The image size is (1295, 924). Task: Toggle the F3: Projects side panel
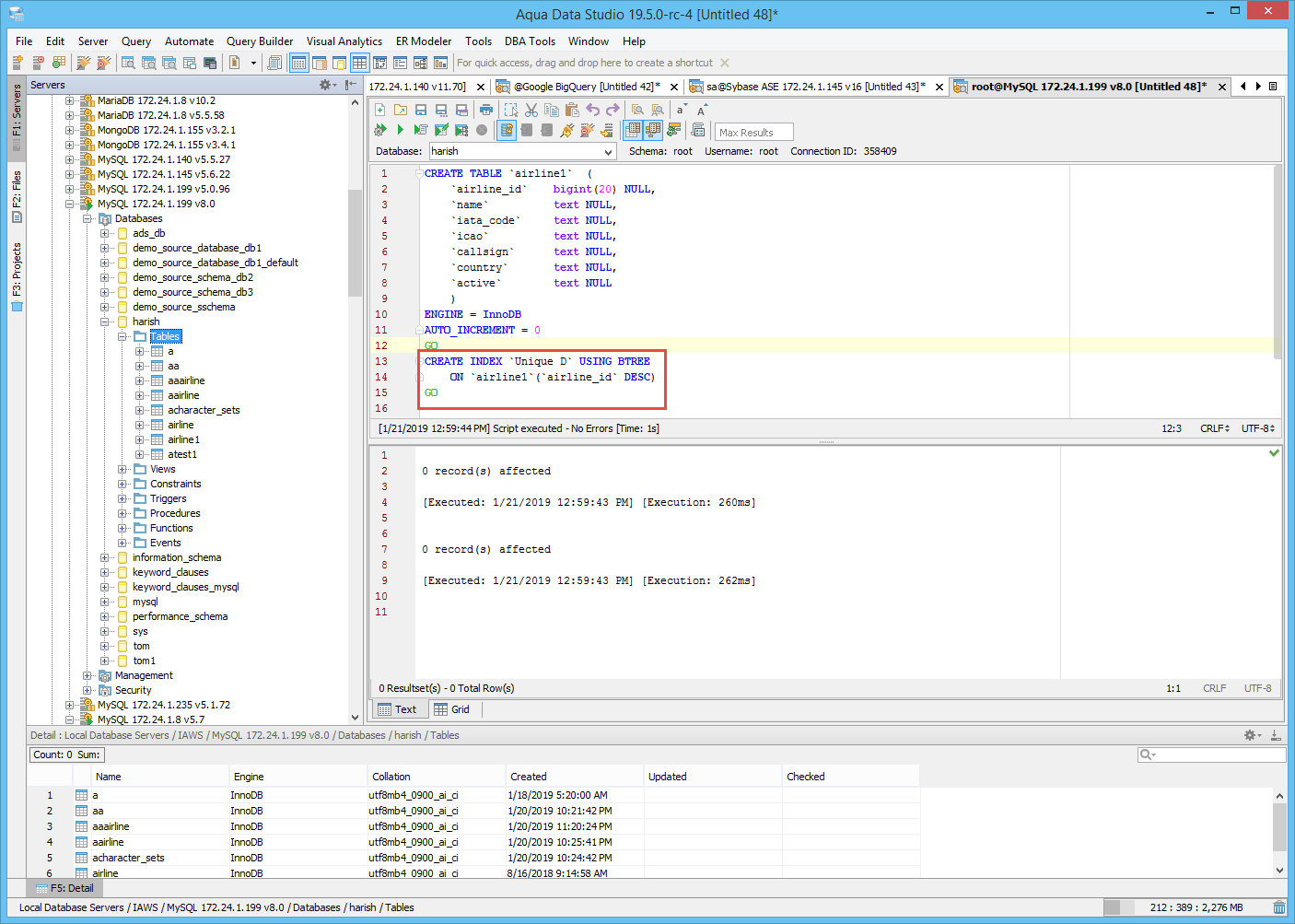pos(17,275)
